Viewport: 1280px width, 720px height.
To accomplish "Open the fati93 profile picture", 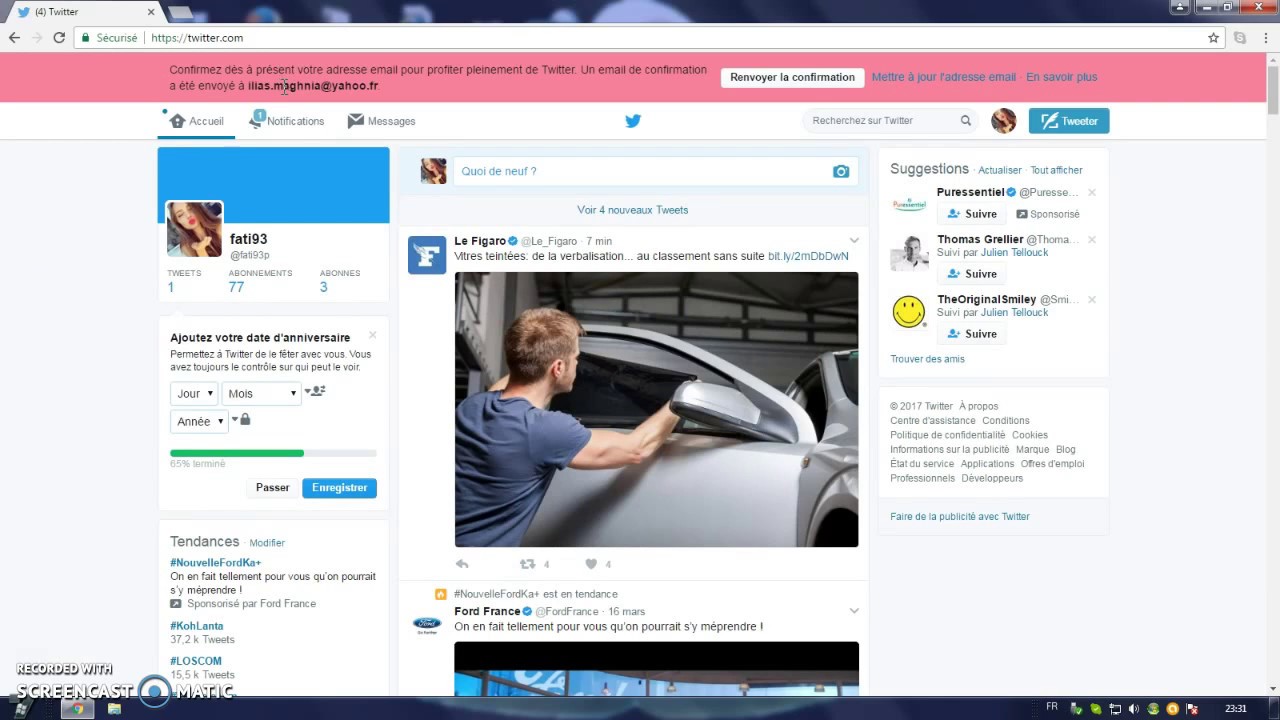I will click(194, 229).
